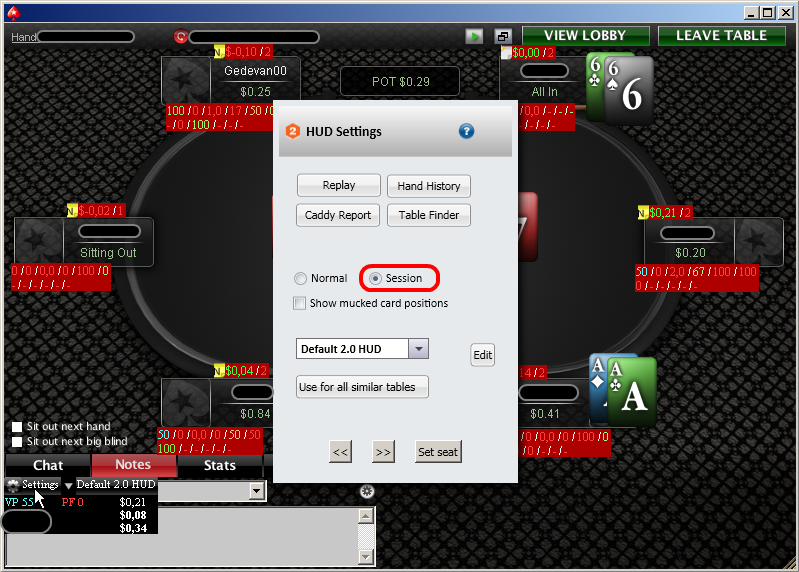This screenshot has width=799, height=572.
Task: Click the Replay button
Action: click(339, 185)
